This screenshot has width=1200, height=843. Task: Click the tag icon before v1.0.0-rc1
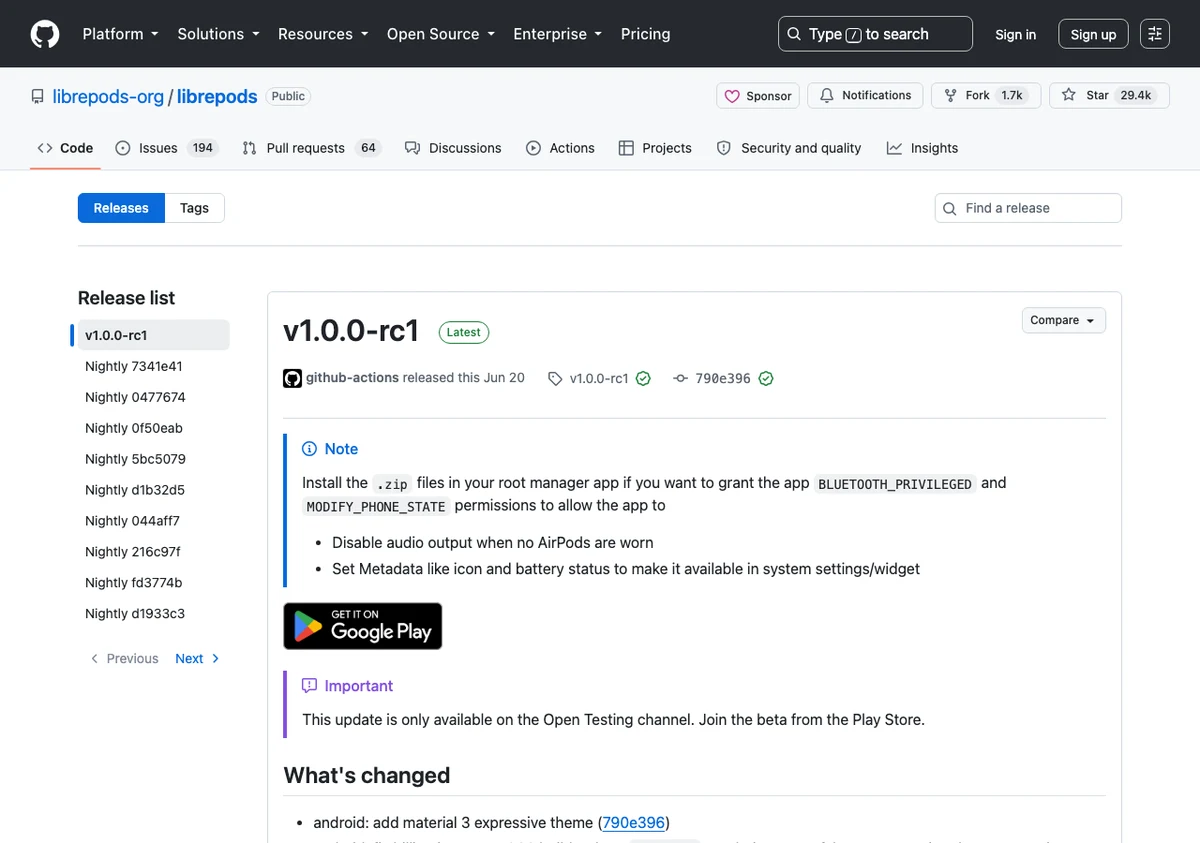[555, 379]
